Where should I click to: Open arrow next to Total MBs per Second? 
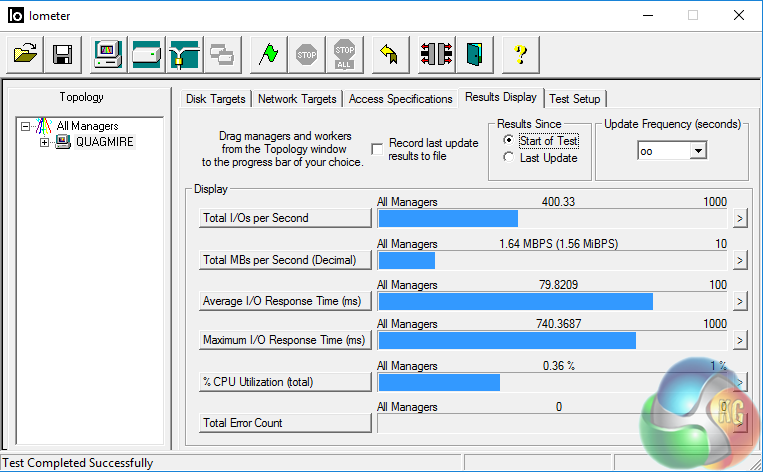coord(740,260)
